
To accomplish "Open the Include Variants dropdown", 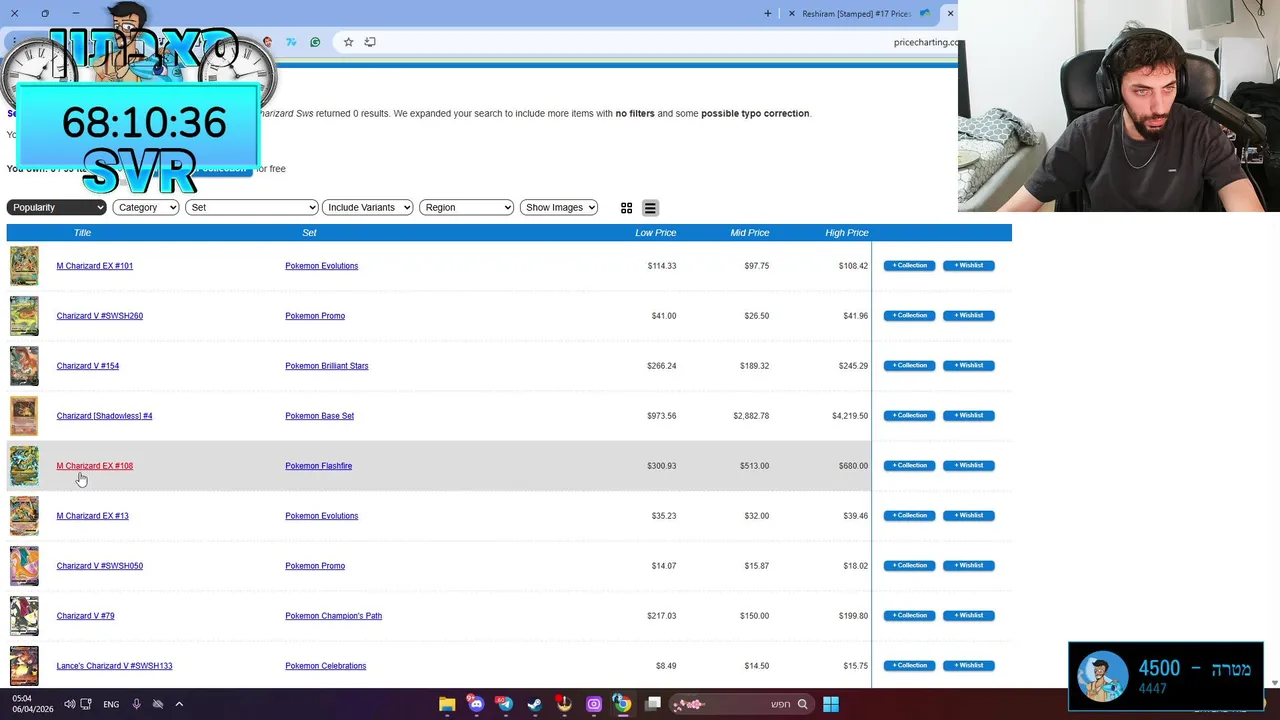I will [x=367, y=207].
